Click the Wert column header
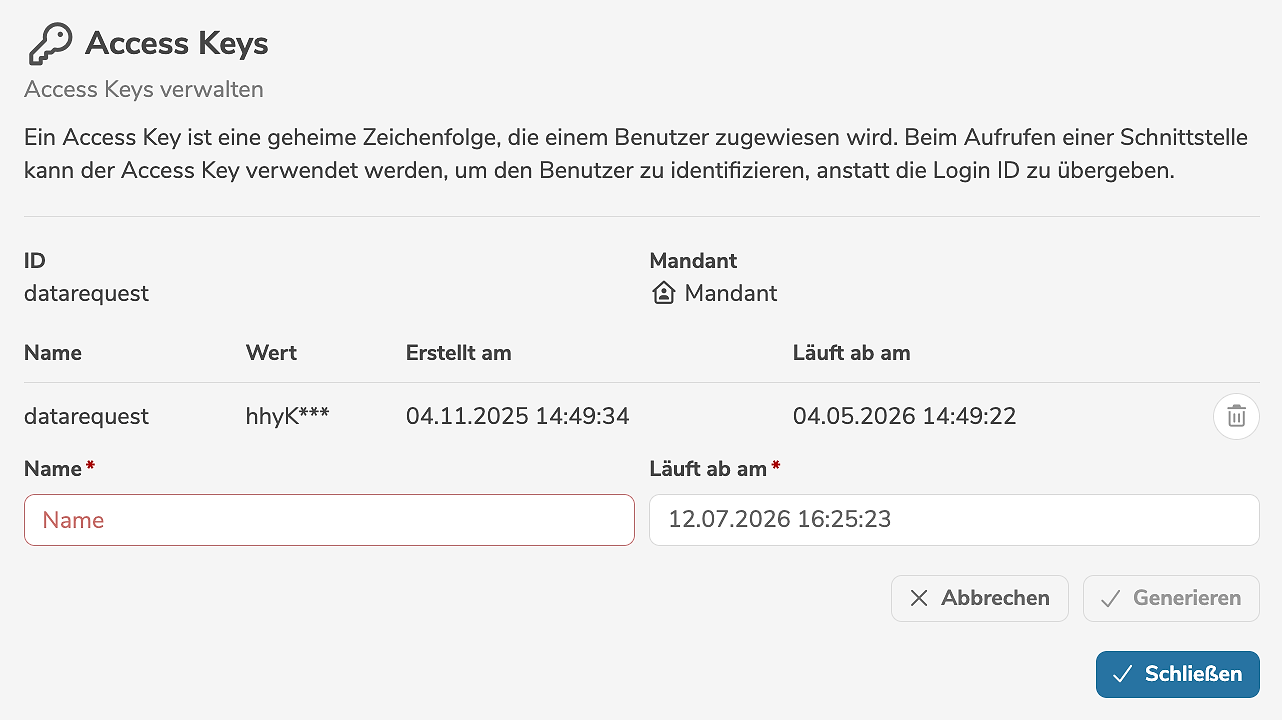 coord(270,352)
